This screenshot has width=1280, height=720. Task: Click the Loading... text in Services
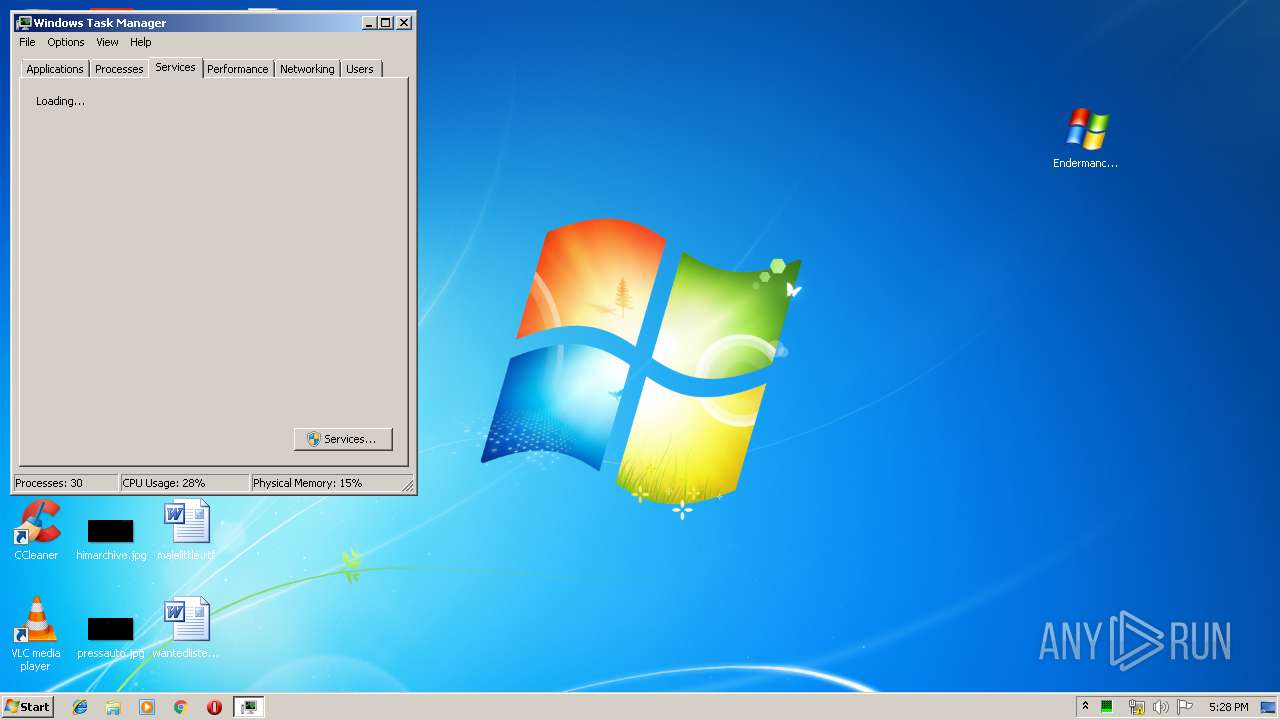(60, 101)
